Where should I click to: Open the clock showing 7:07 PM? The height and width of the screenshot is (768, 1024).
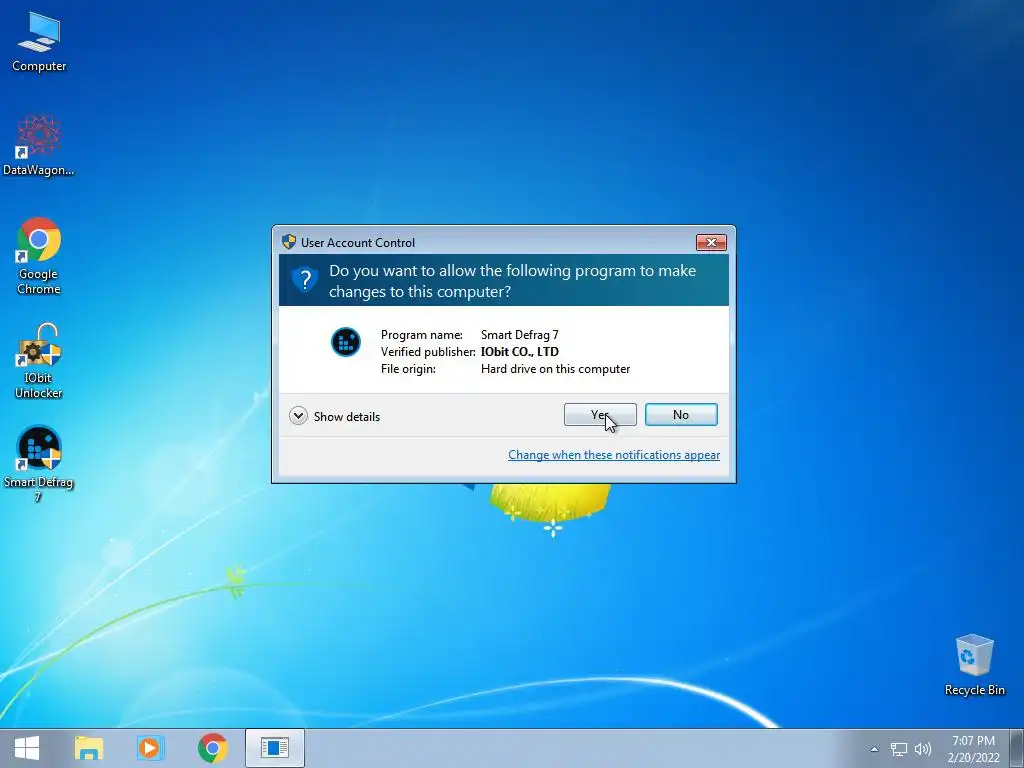pyautogui.click(x=973, y=749)
